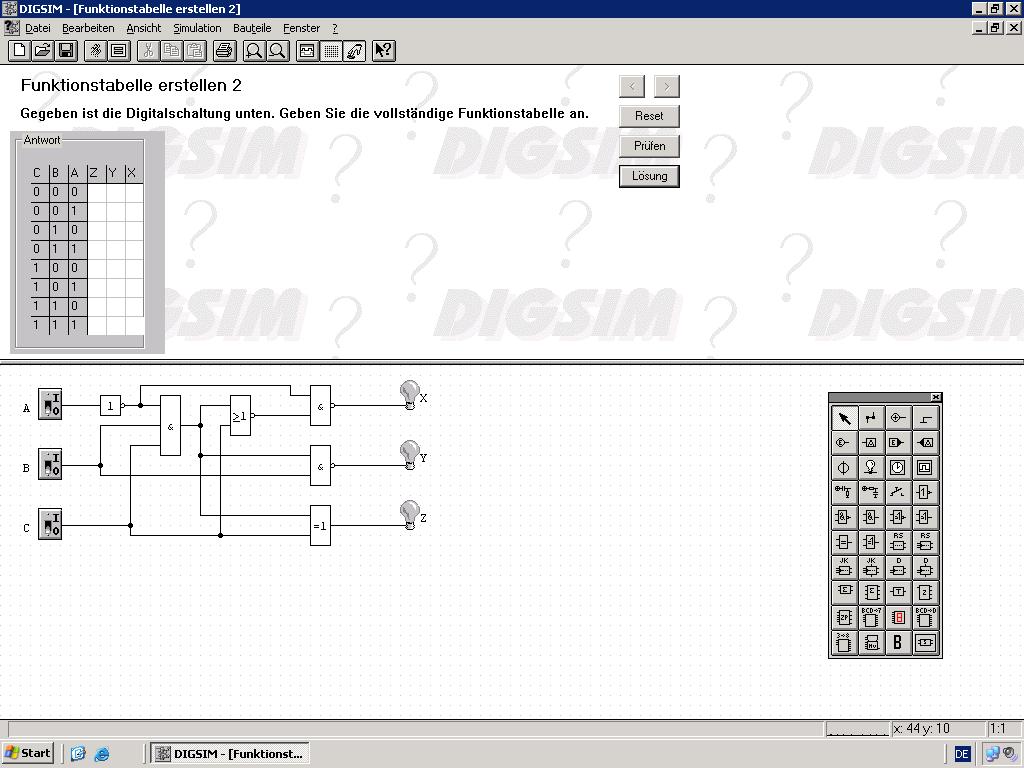Toggle input switch C
The image size is (1024, 768).
coord(50,524)
